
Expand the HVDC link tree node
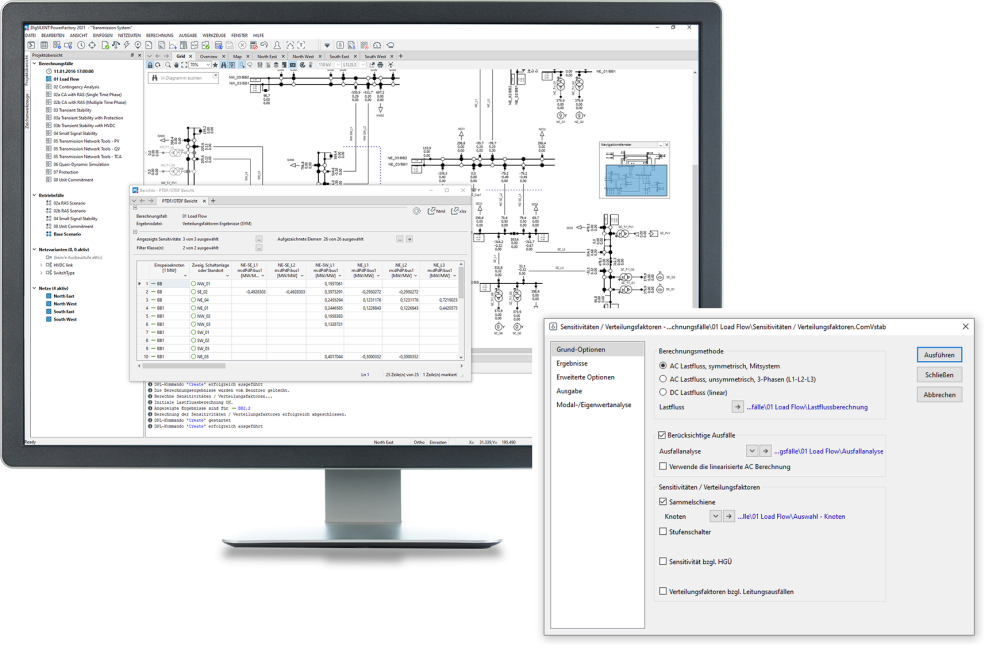(x=41, y=265)
